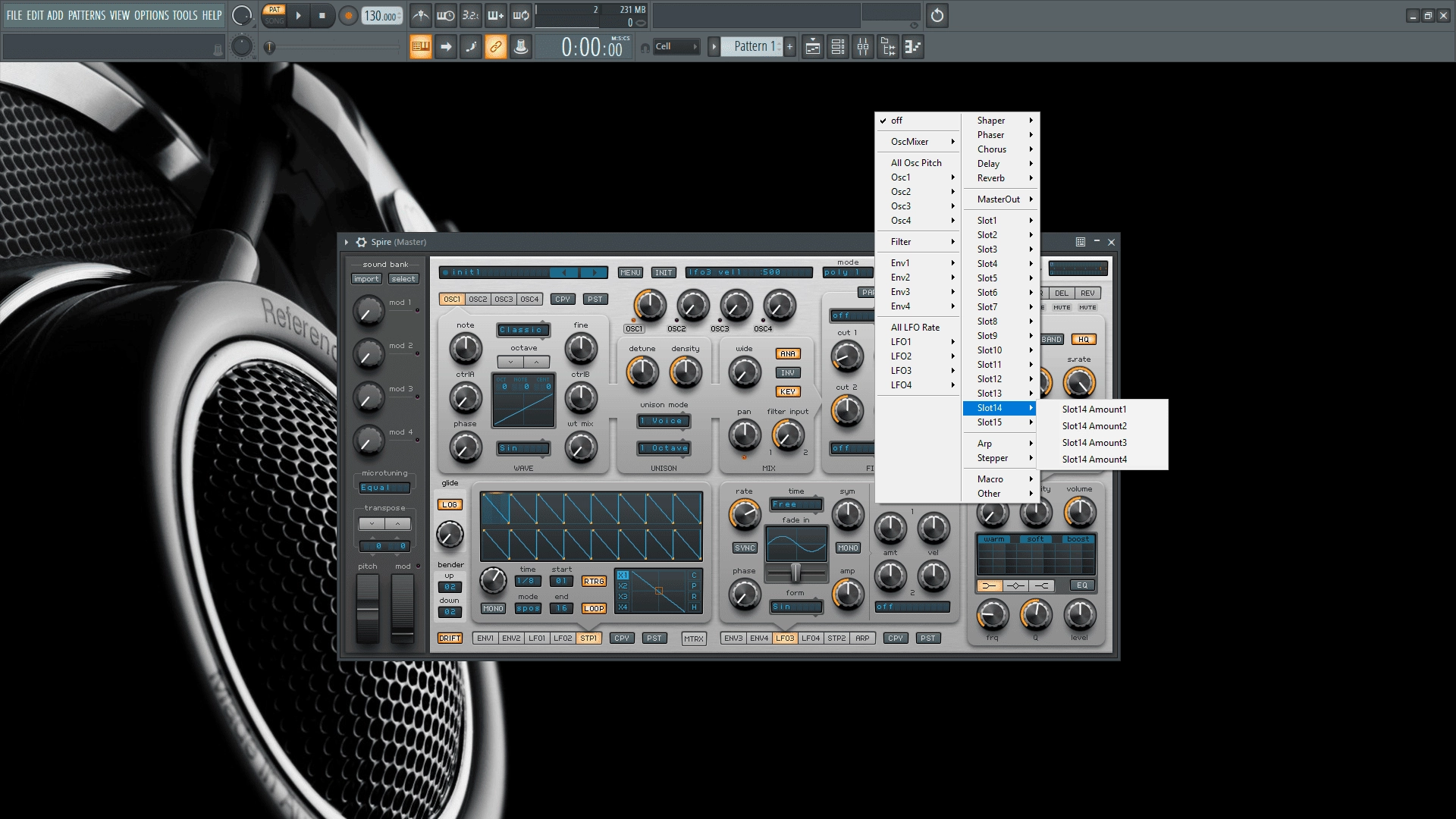
Task: Click the auto-scroll arrow icon
Action: (x=446, y=47)
